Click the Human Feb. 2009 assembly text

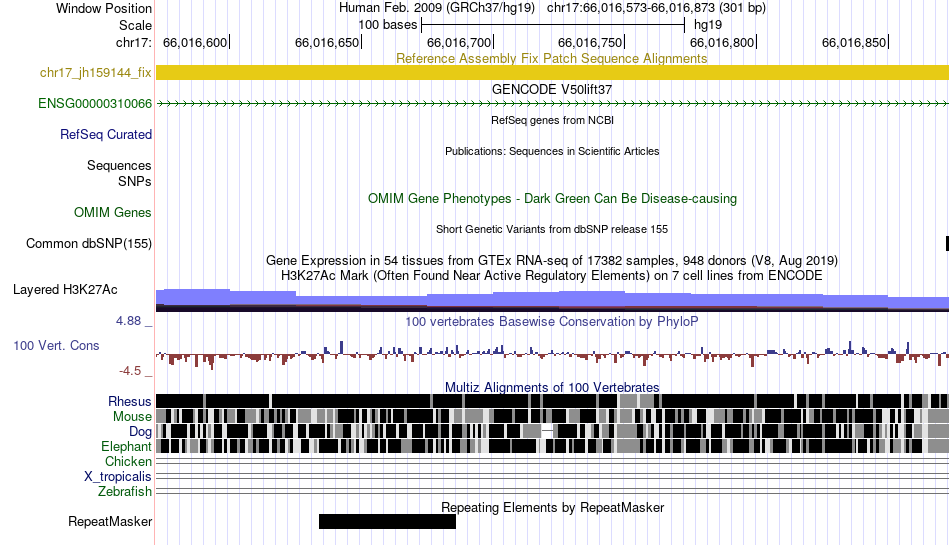tap(437, 8)
